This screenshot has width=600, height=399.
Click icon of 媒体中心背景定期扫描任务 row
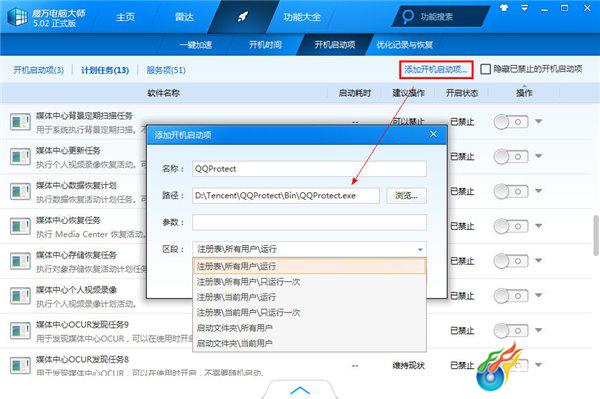(x=20, y=122)
